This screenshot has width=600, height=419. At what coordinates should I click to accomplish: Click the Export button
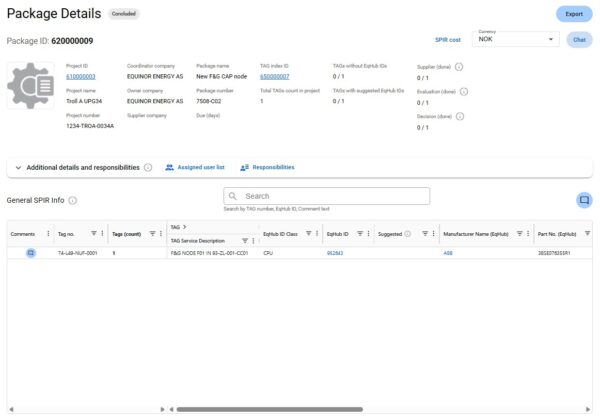[573, 14]
